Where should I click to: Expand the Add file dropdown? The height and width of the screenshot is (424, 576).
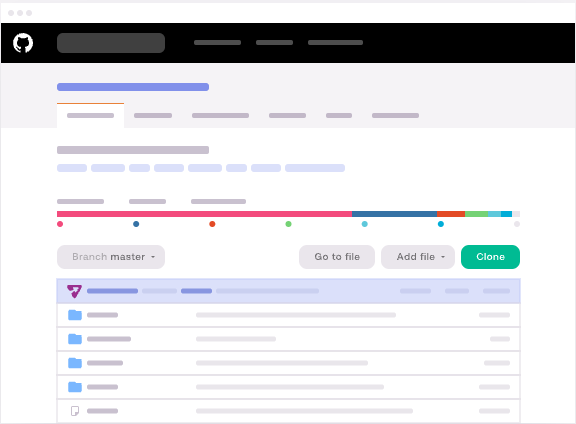[x=418, y=257]
